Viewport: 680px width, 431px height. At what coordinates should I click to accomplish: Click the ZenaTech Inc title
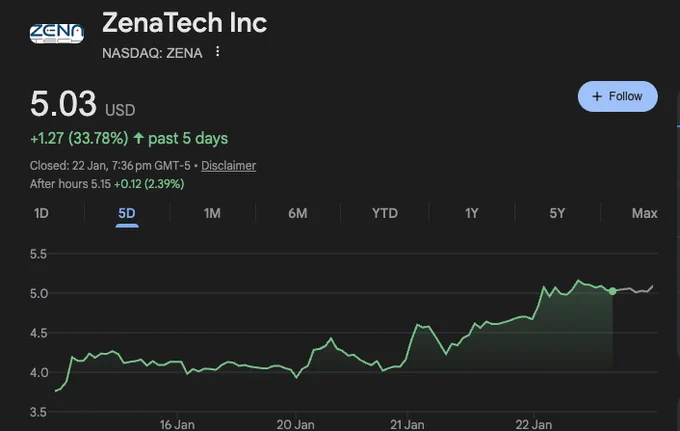[184, 23]
